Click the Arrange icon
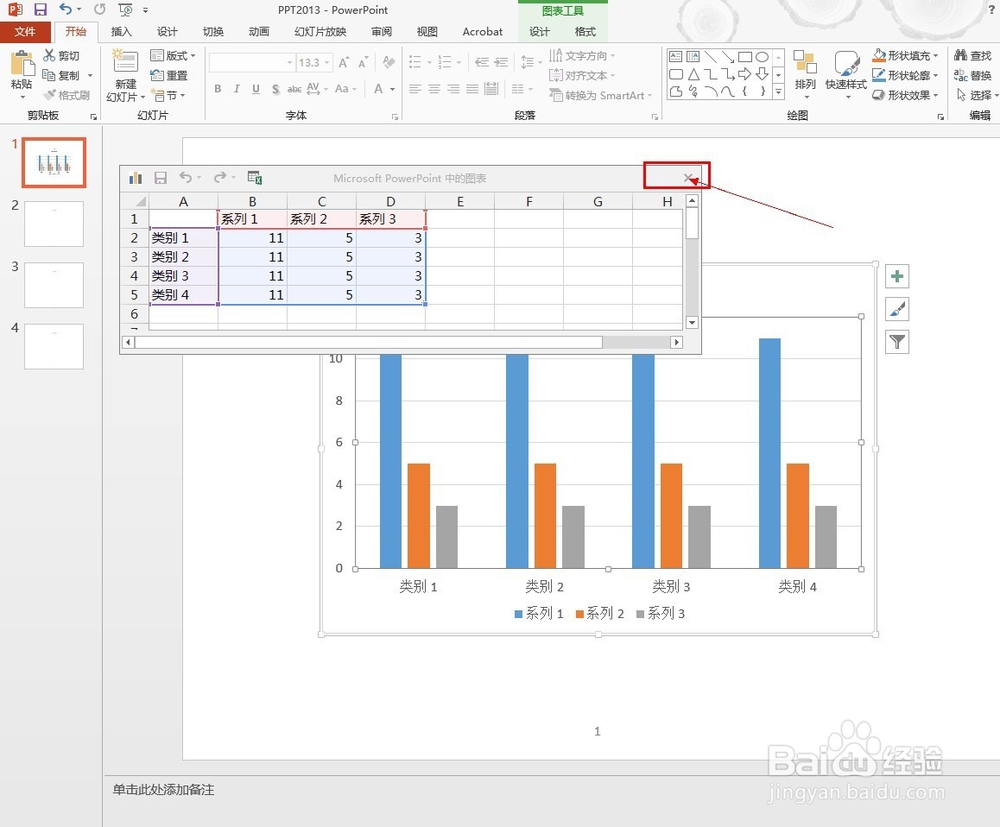Viewport: 1000px width, 827px height. [805, 62]
